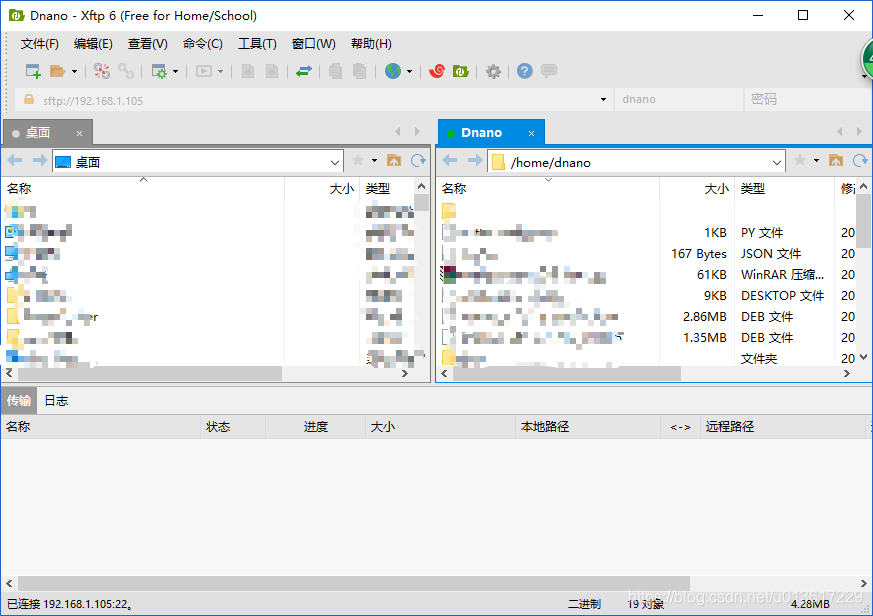The image size is (873, 616).
Task: Click the Reconnect link icon
Action: [126, 71]
